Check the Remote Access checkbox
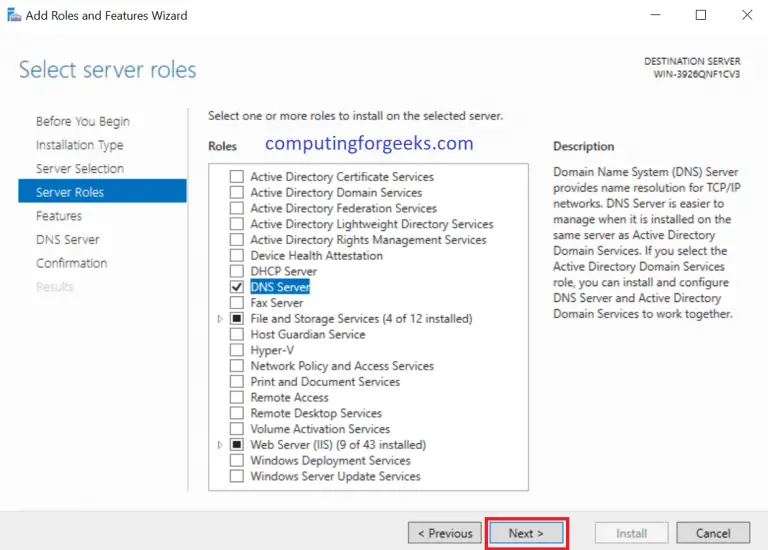 point(237,397)
